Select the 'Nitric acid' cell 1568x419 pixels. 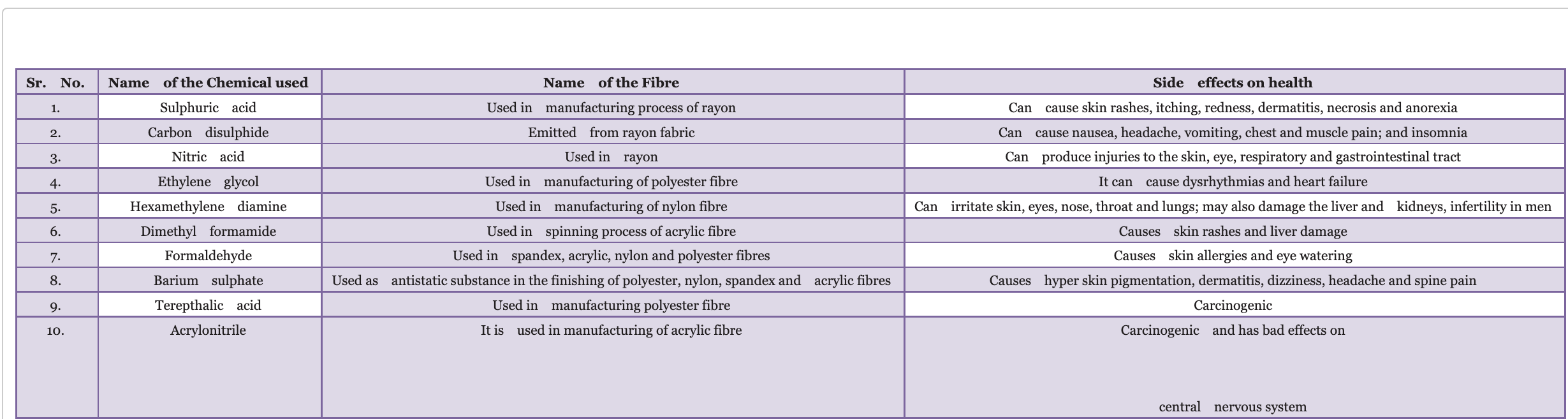(209, 156)
